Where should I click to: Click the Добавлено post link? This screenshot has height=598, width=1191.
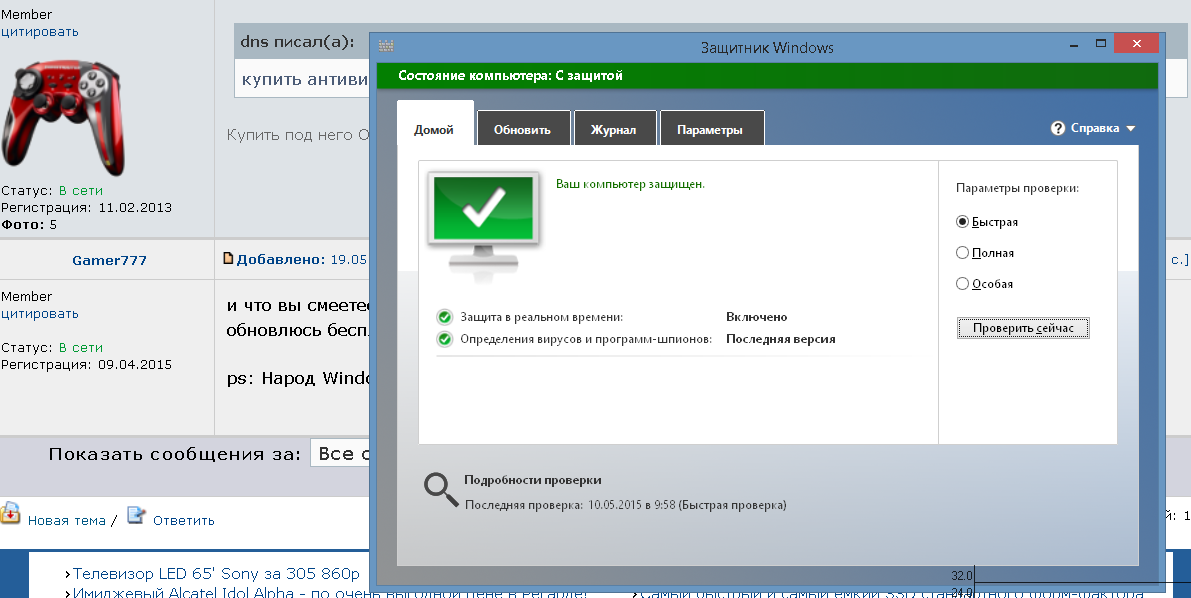280,260
